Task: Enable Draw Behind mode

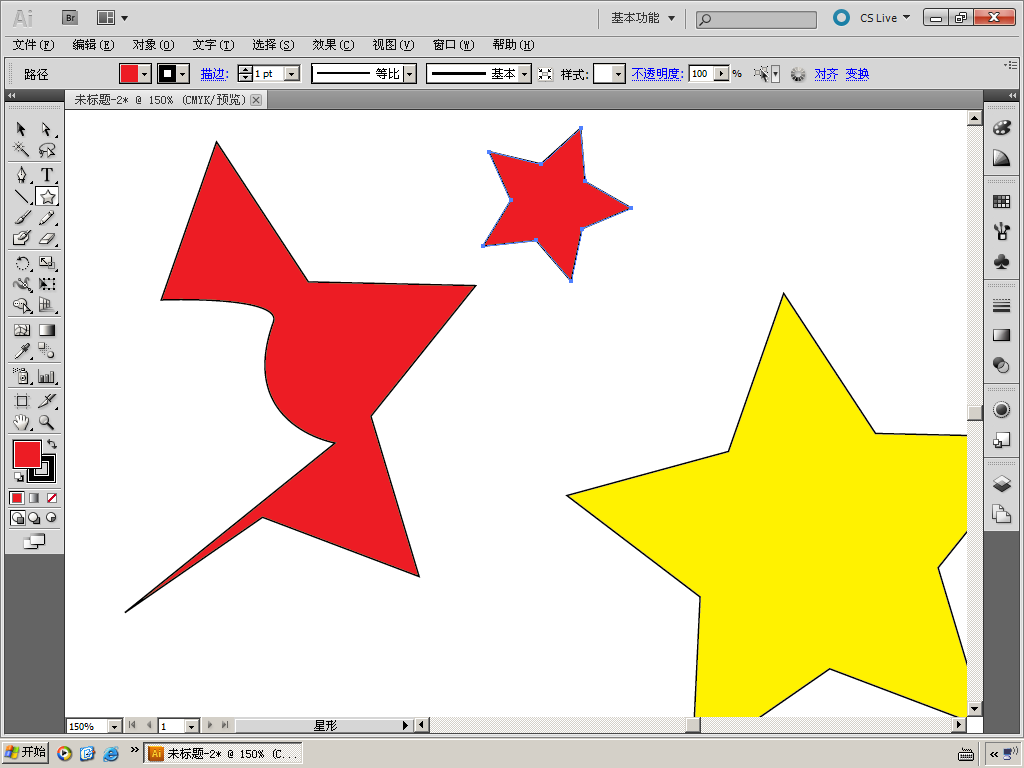Action: 34,518
